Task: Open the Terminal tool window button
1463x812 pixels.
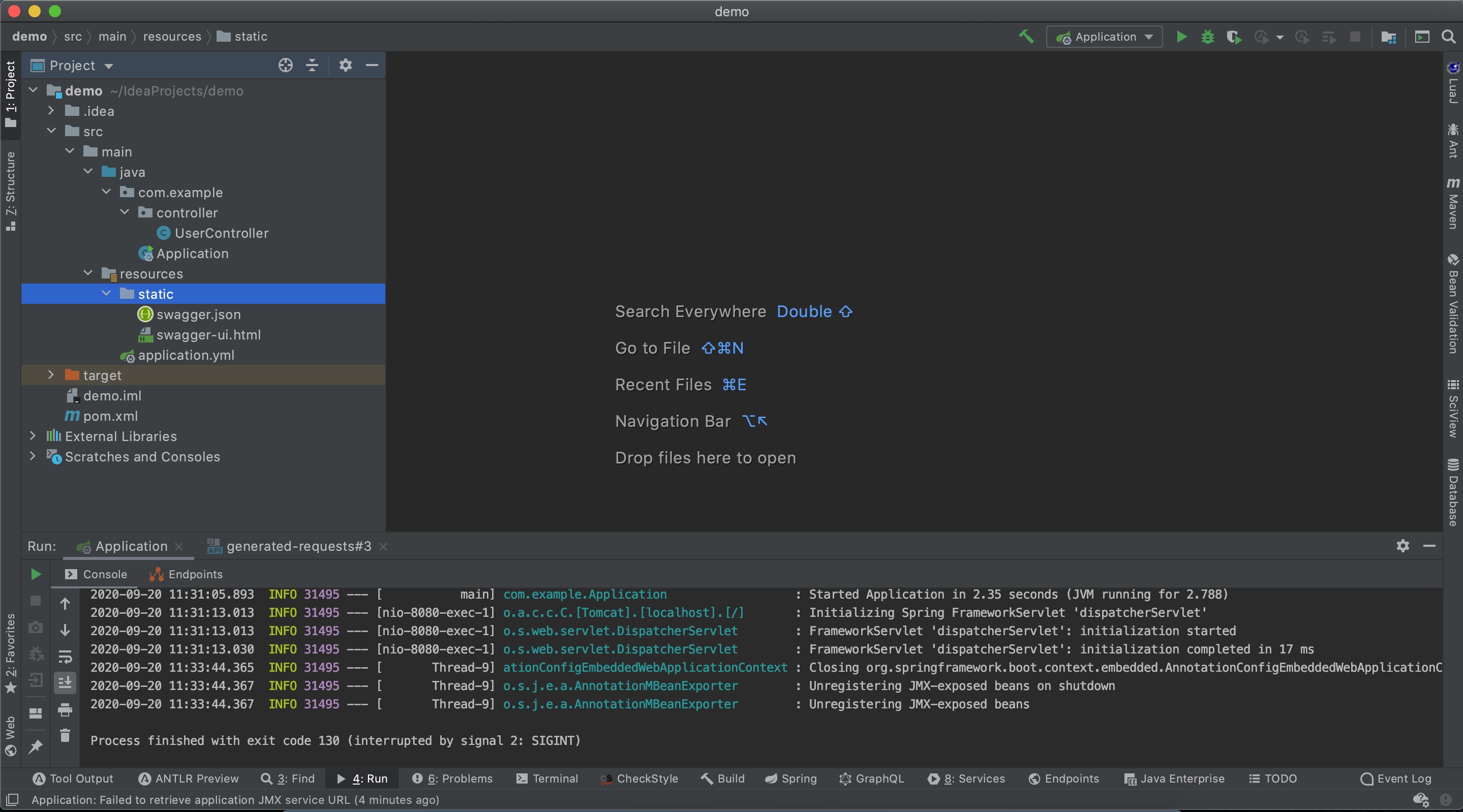Action: 547,778
